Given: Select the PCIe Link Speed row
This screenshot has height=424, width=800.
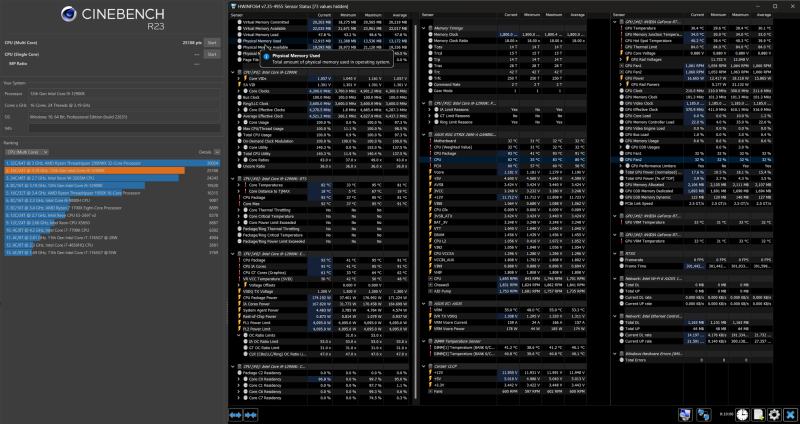Looking at the screenshot, I should click(x=691, y=204).
